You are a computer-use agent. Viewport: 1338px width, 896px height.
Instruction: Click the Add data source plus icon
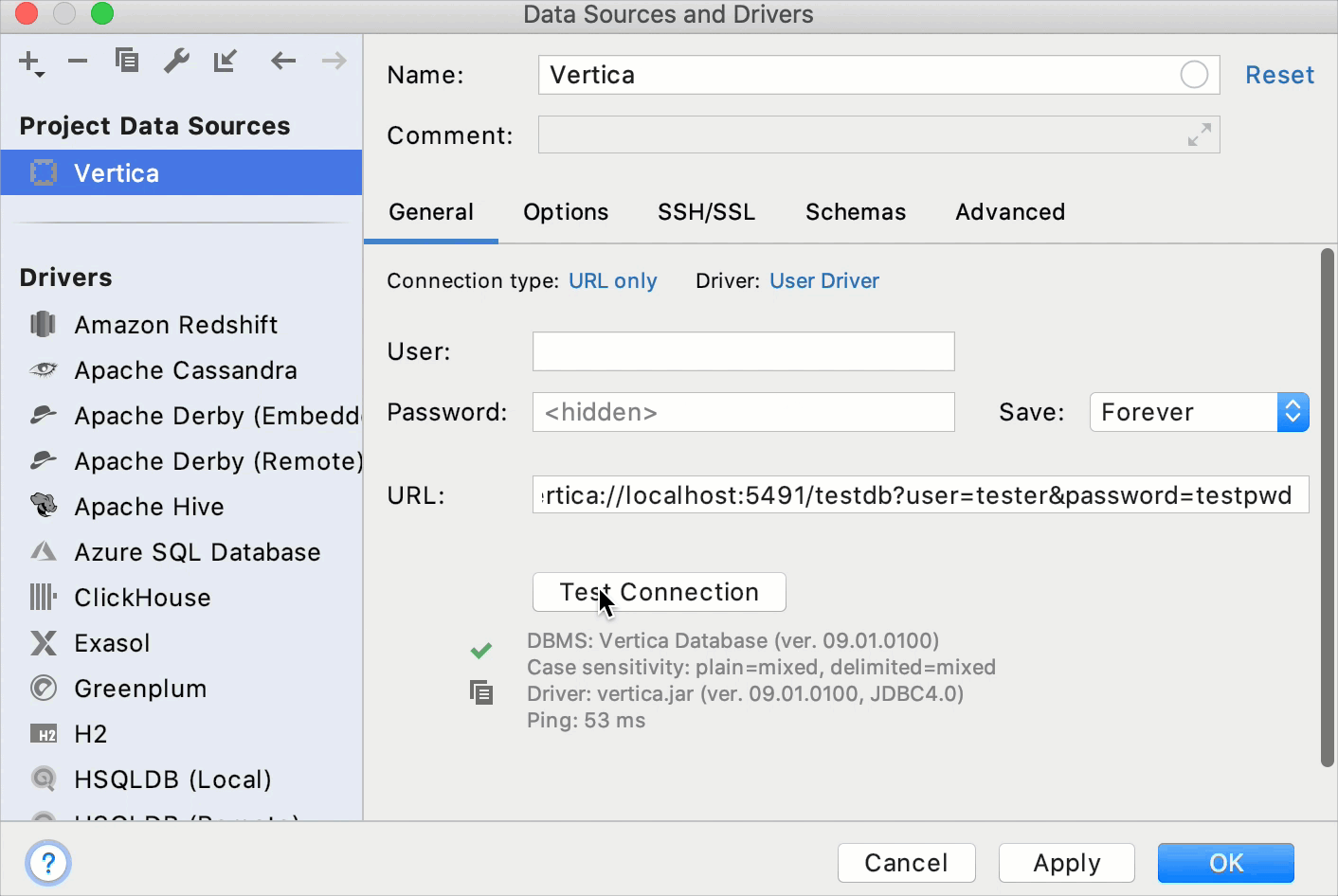click(30, 63)
